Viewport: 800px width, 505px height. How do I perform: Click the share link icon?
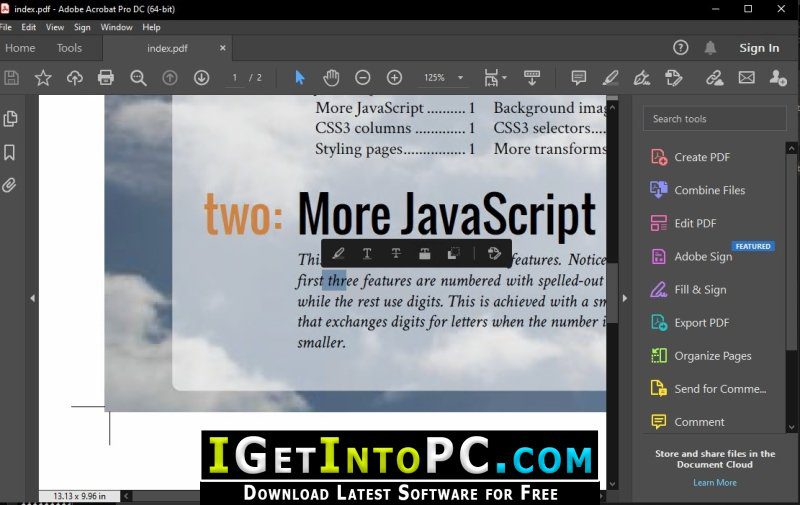click(x=714, y=78)
